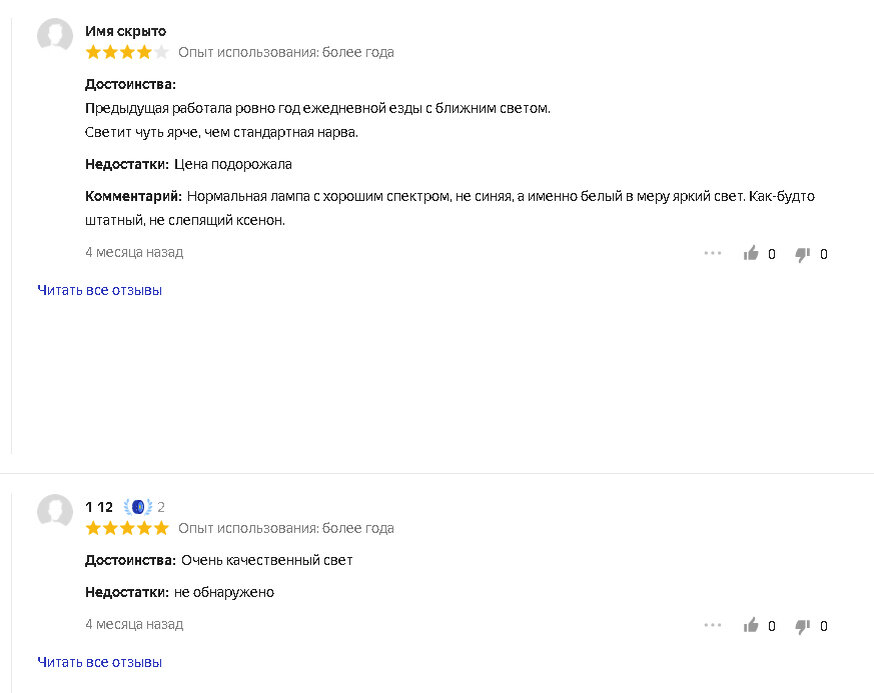
Task: Click "4 месяца назад" on the first review
Action: click(134, 252)
